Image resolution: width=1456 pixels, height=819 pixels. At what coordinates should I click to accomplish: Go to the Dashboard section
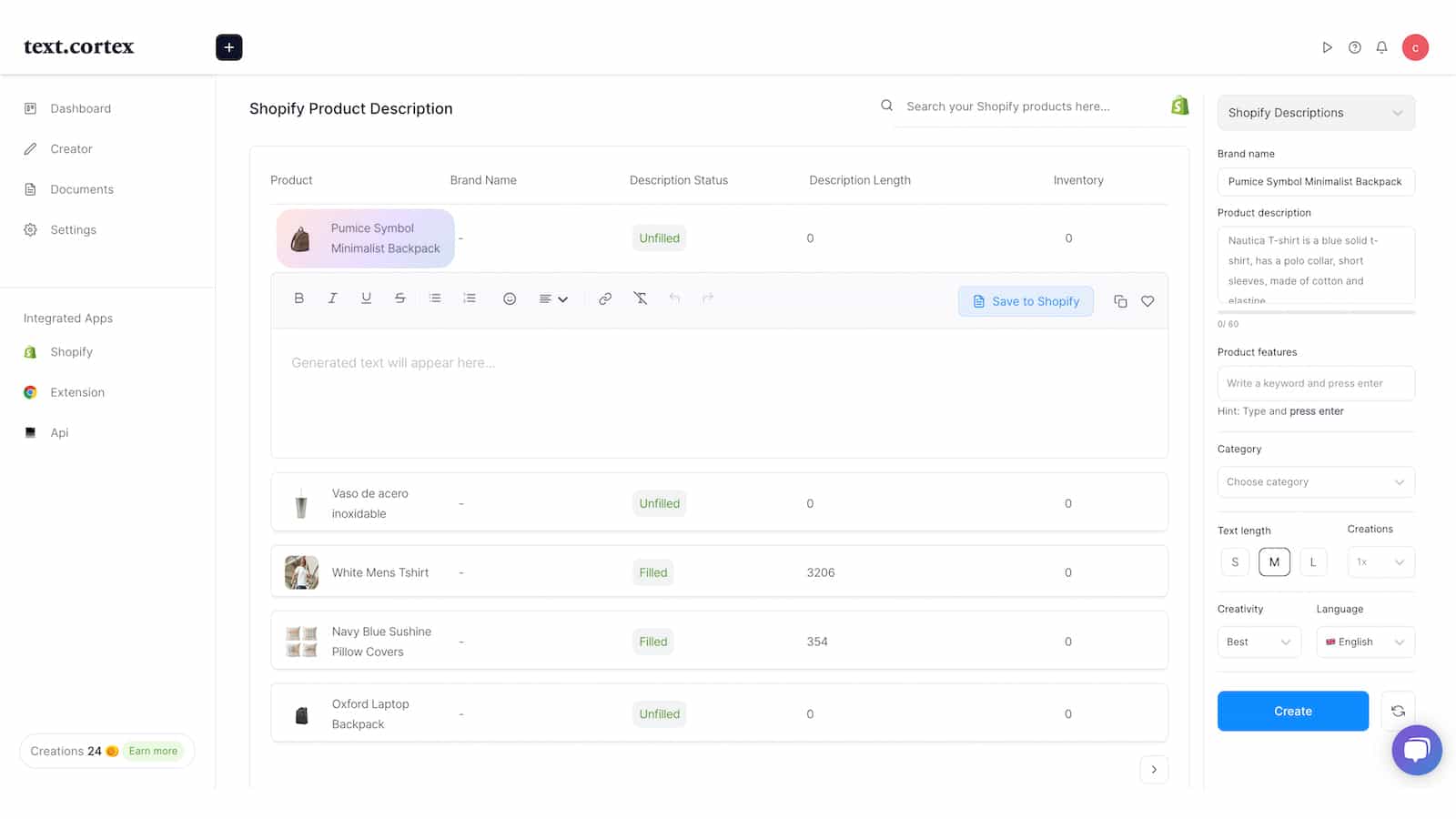[80, 108]
